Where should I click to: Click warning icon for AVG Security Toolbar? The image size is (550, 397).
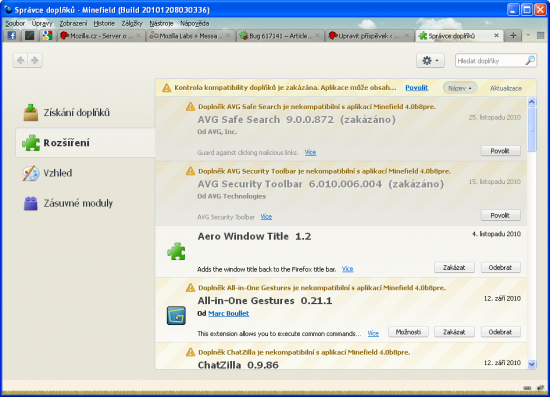click(x=190, y=171)
